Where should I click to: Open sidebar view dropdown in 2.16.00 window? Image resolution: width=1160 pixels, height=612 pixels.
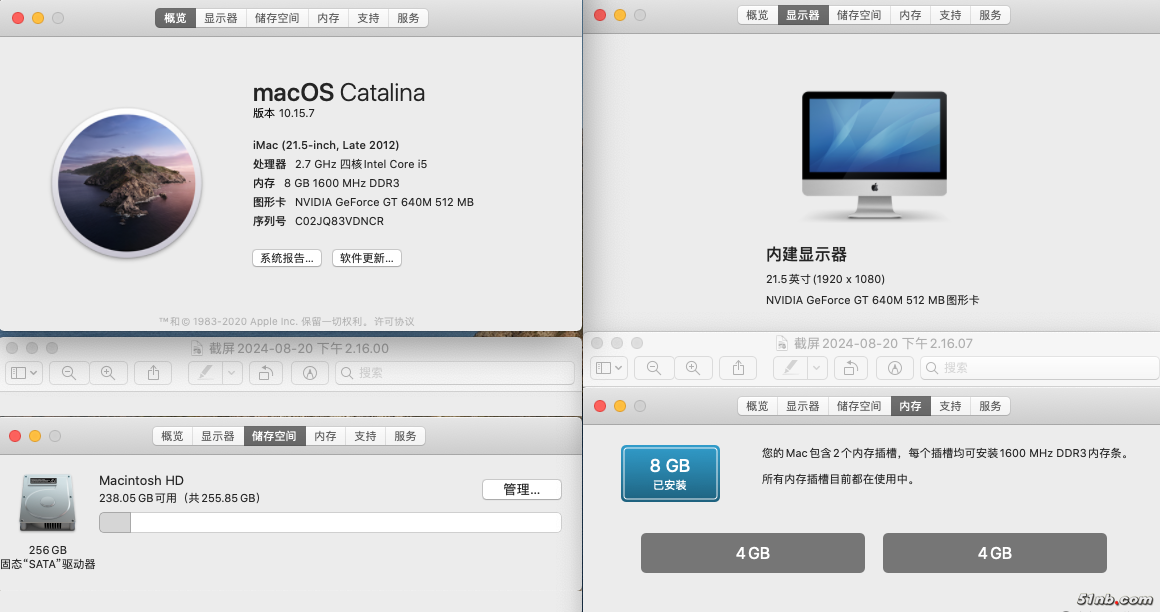23,373
